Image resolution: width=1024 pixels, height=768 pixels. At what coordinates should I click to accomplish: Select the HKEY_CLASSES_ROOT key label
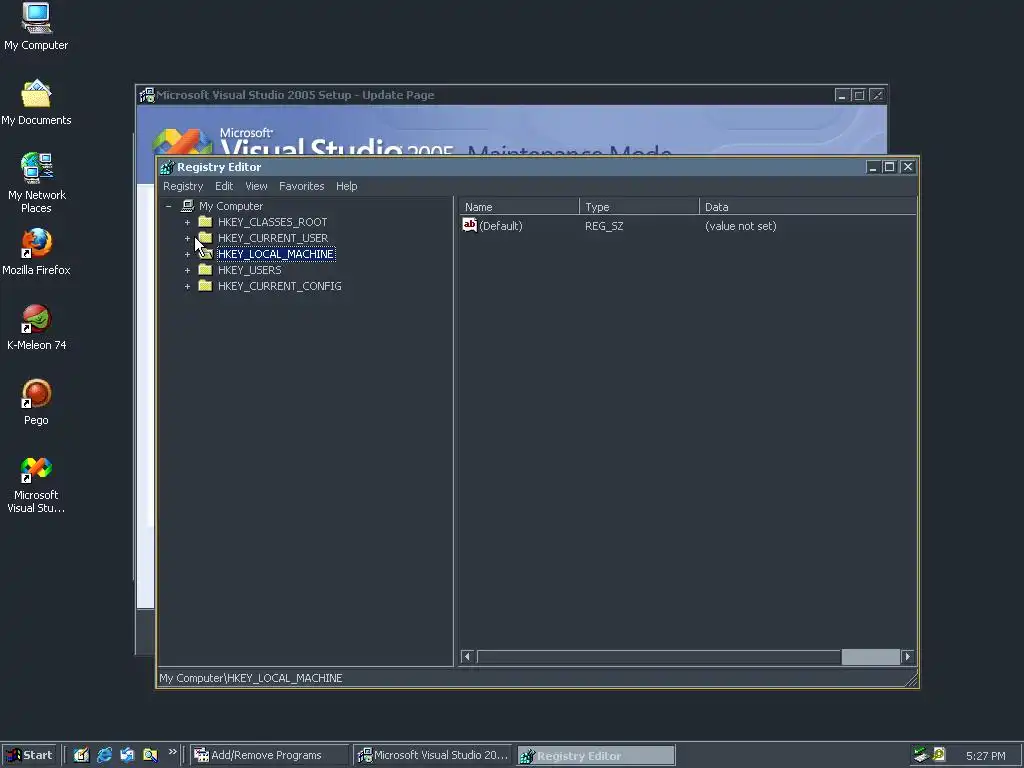point(272,222)
